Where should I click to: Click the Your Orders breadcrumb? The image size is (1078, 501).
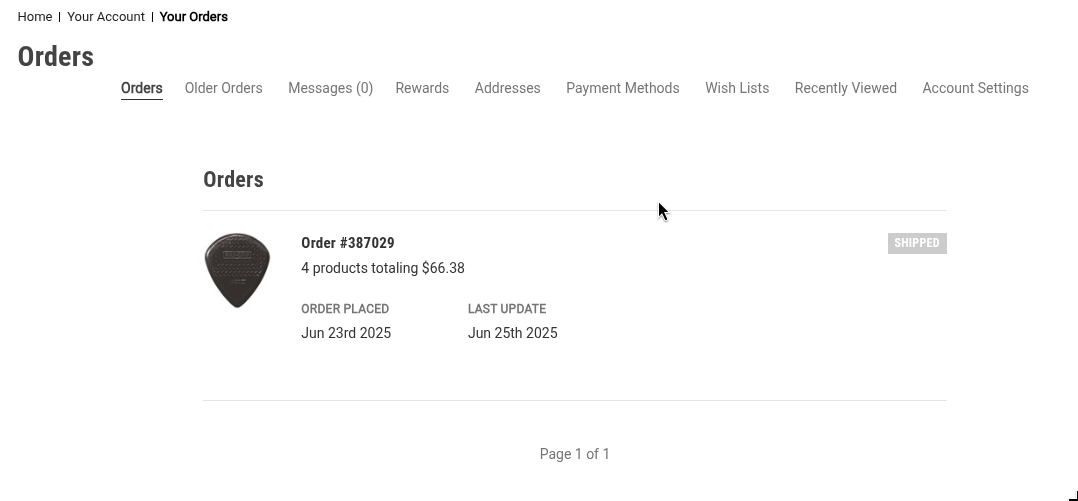tap(194, 17)
